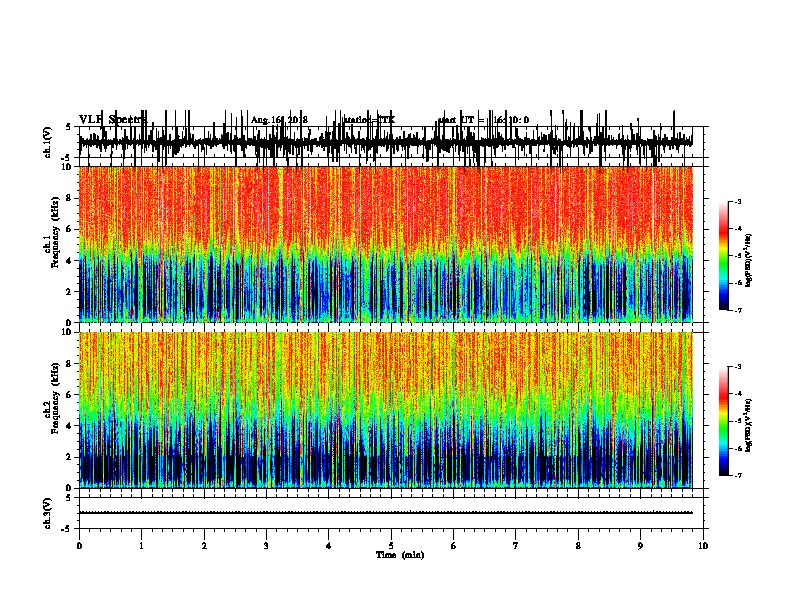
Task: Click "-3" on the ch.1 color bar
Action: (x=737, y=201)
